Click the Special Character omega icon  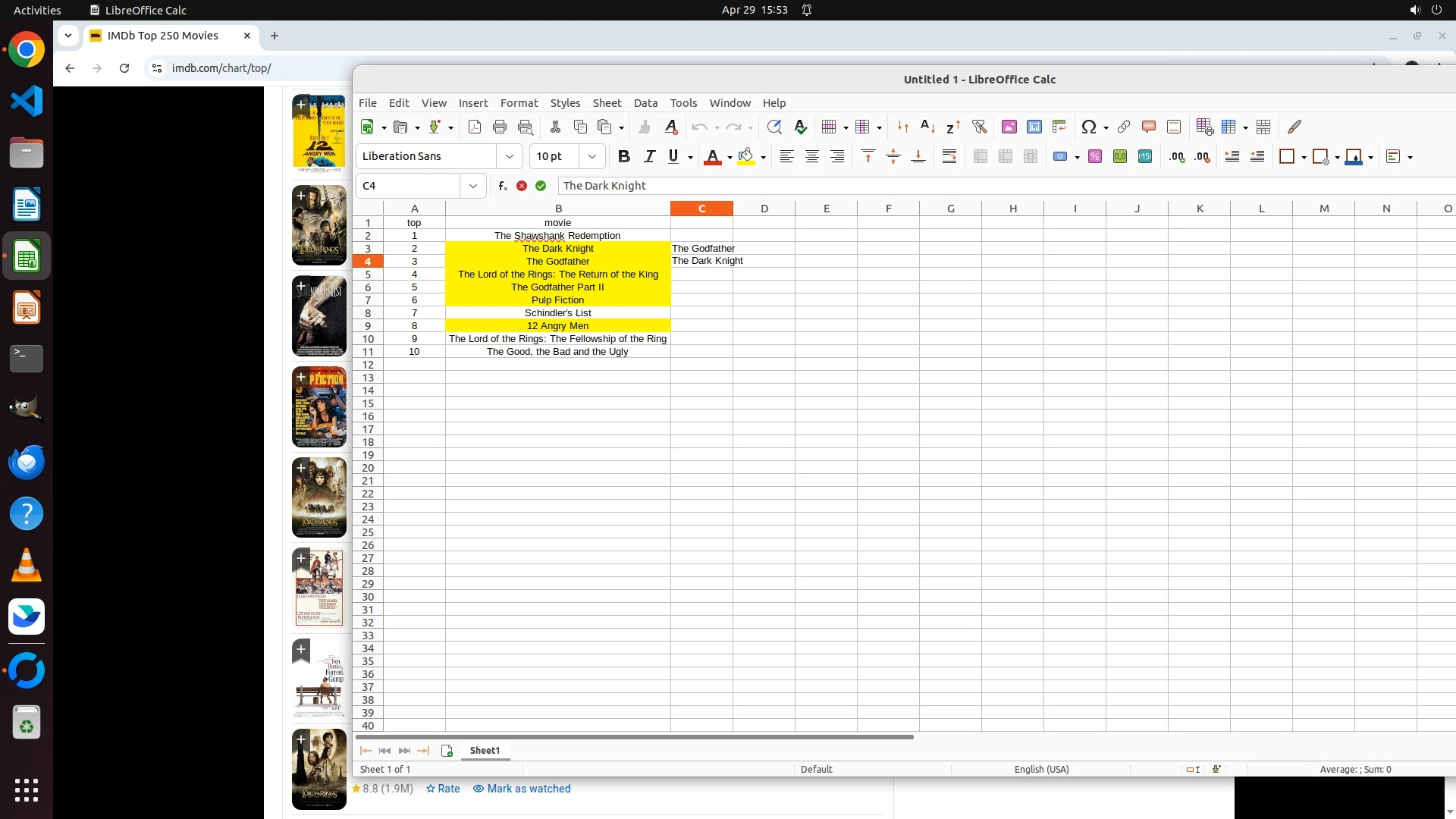(1088, 127)
